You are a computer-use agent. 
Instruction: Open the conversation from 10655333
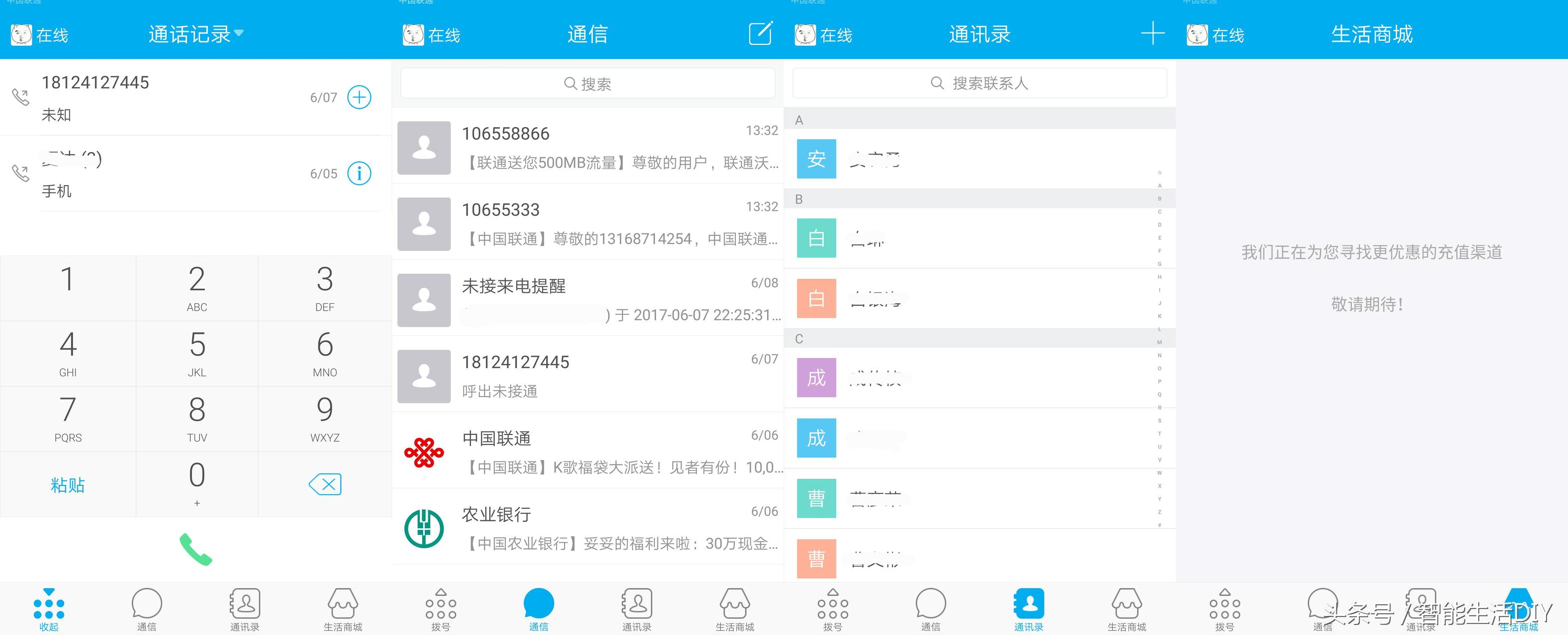pos(588,224)
